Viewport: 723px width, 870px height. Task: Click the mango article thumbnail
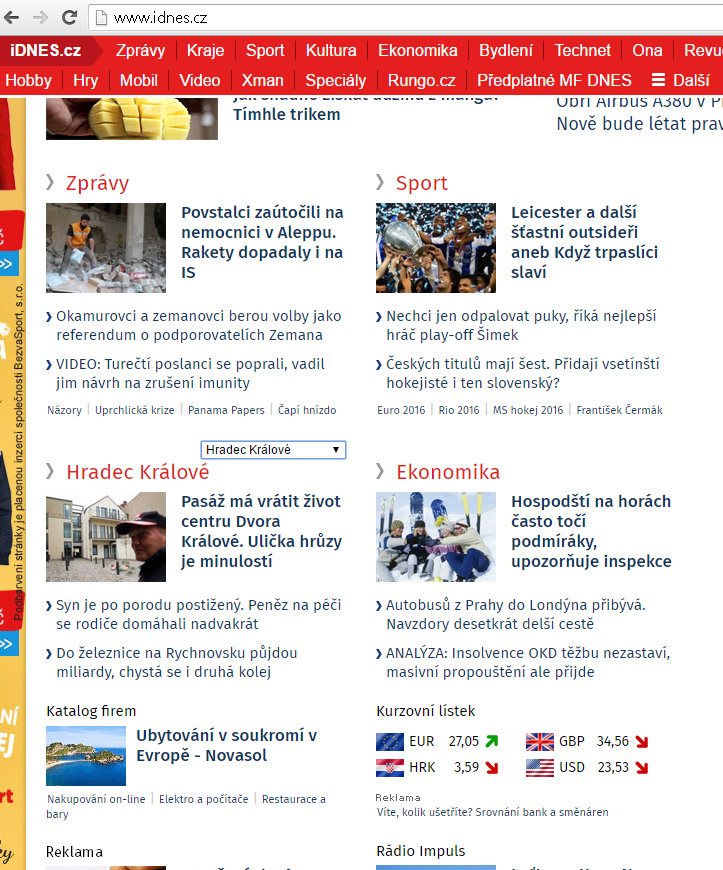click(x=132, y=118)
